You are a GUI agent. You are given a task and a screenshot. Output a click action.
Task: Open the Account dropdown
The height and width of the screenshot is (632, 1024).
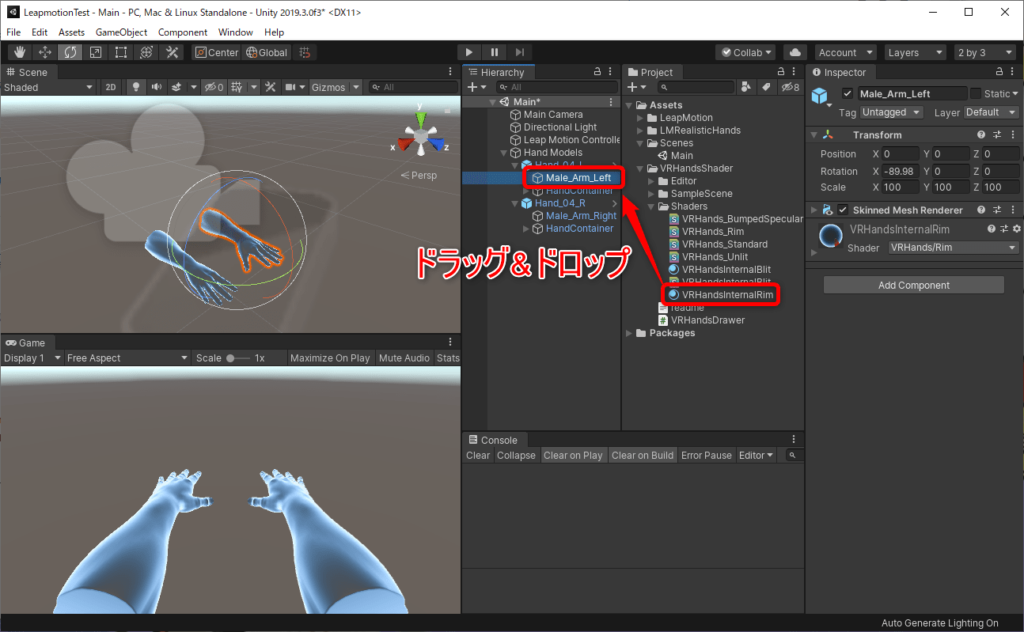pos(845,52)
